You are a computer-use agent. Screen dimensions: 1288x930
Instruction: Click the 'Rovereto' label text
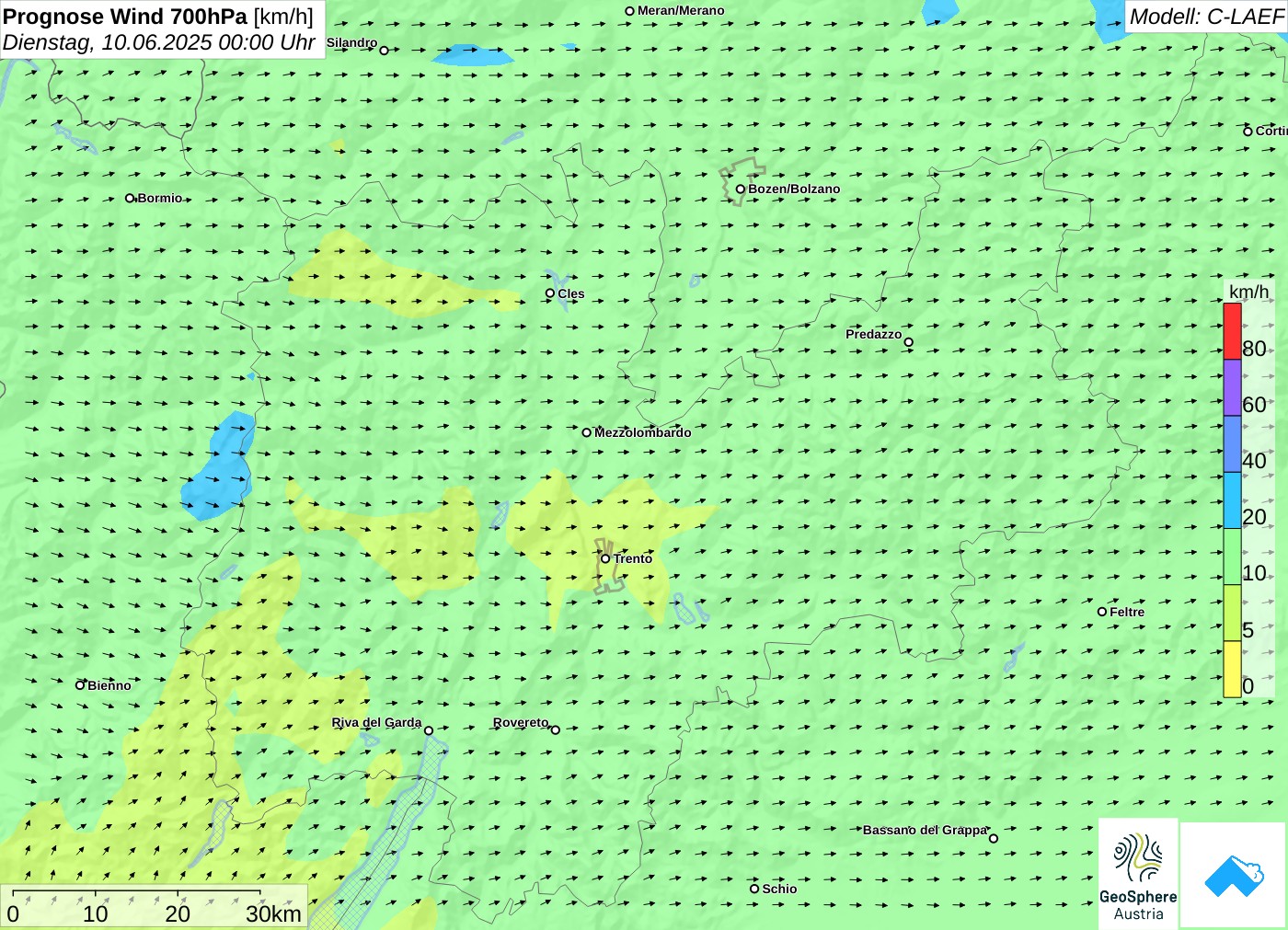[521, 722]
